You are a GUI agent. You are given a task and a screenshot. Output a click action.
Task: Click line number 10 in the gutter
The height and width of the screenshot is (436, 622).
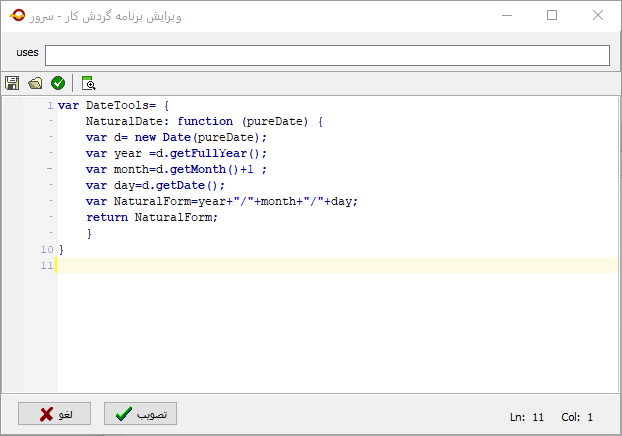pyautogui.click(x=47, y=249)
